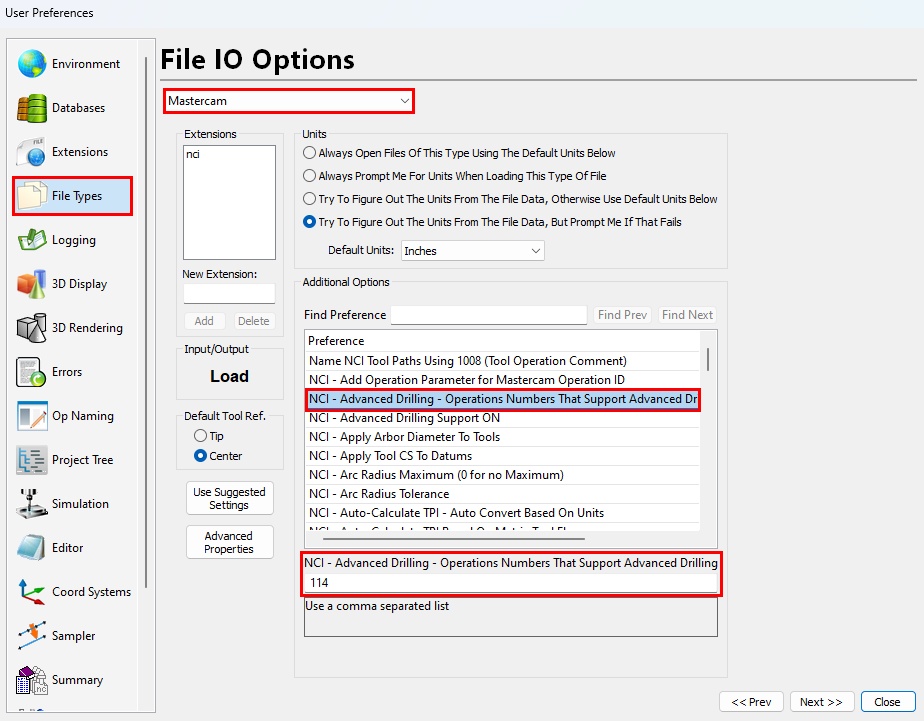Switch to the Coord Systems category label

[91, 591]
